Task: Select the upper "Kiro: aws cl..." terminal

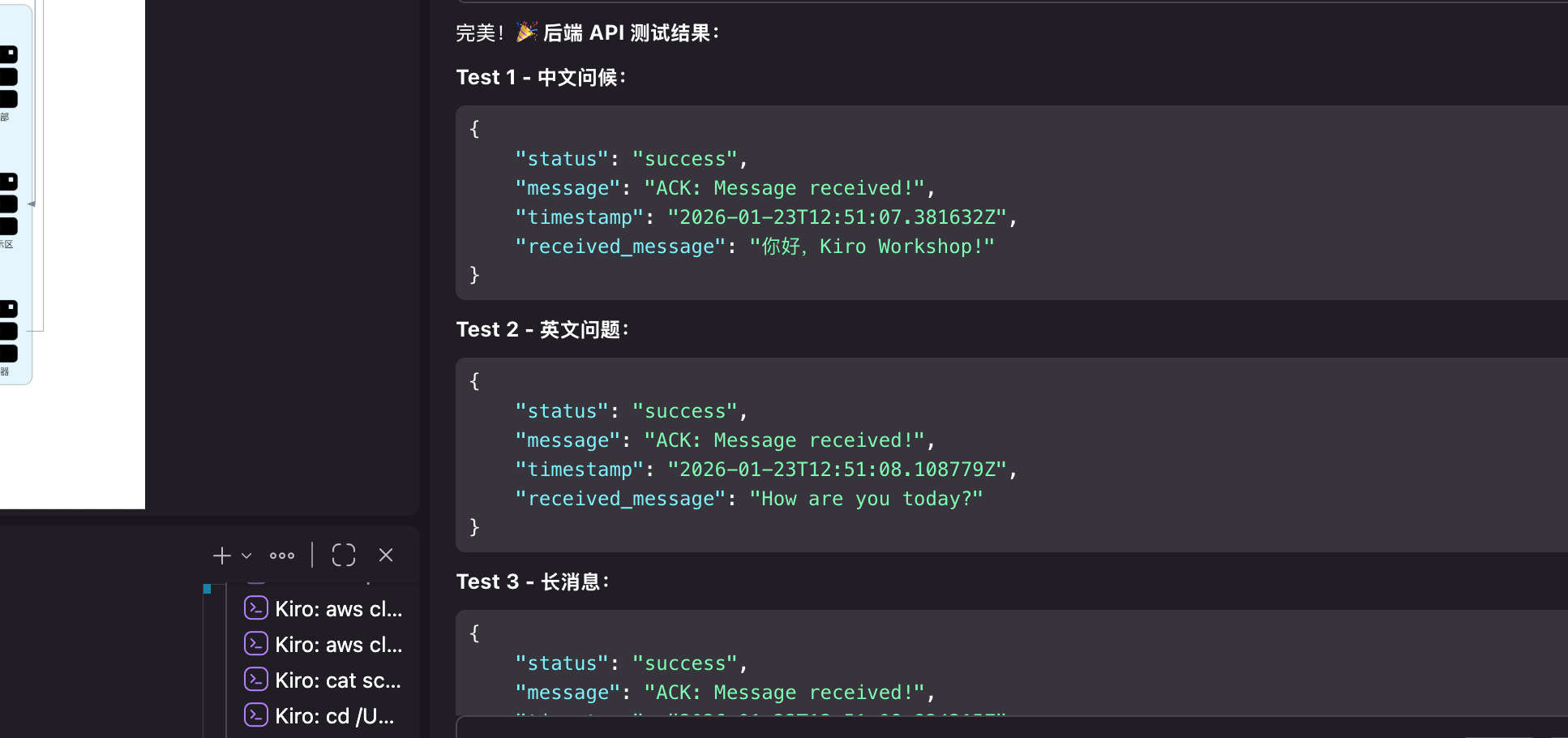Action: pos(337,609)
